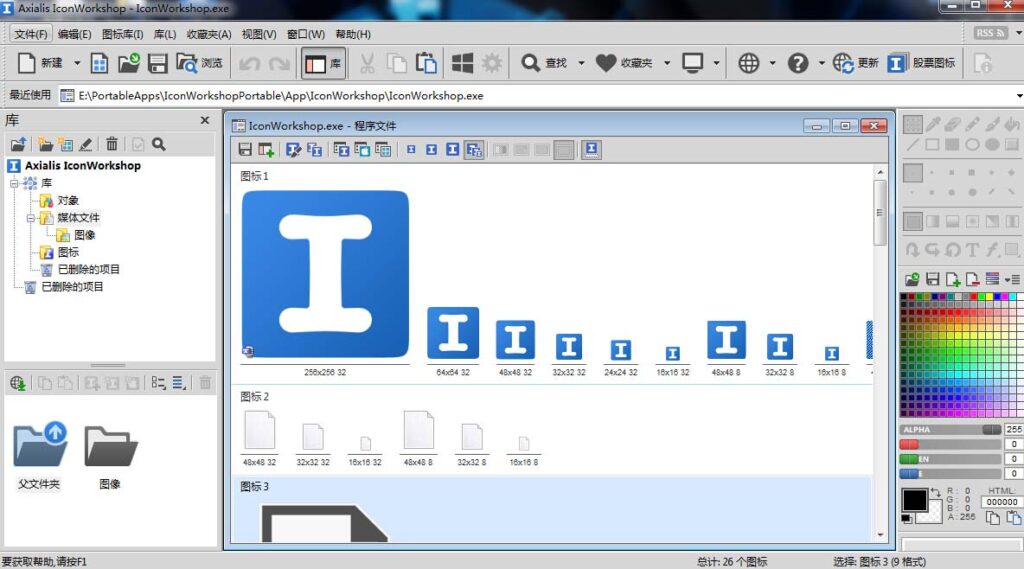Screen dimensions: 1024x569
Task: Click the help question mark icon
Action: tap(798, 63)
